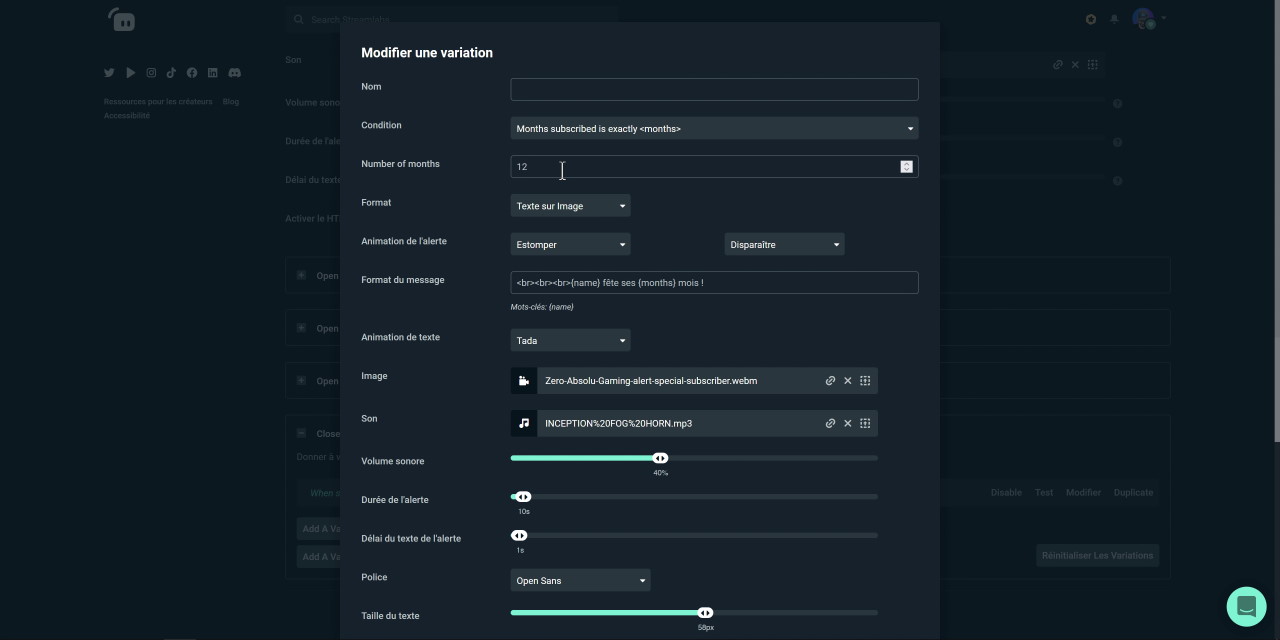This screenshot has height=640, width=1280.
Task: Click the video camera icon beside the image file
Action: (x=524, y=381)
